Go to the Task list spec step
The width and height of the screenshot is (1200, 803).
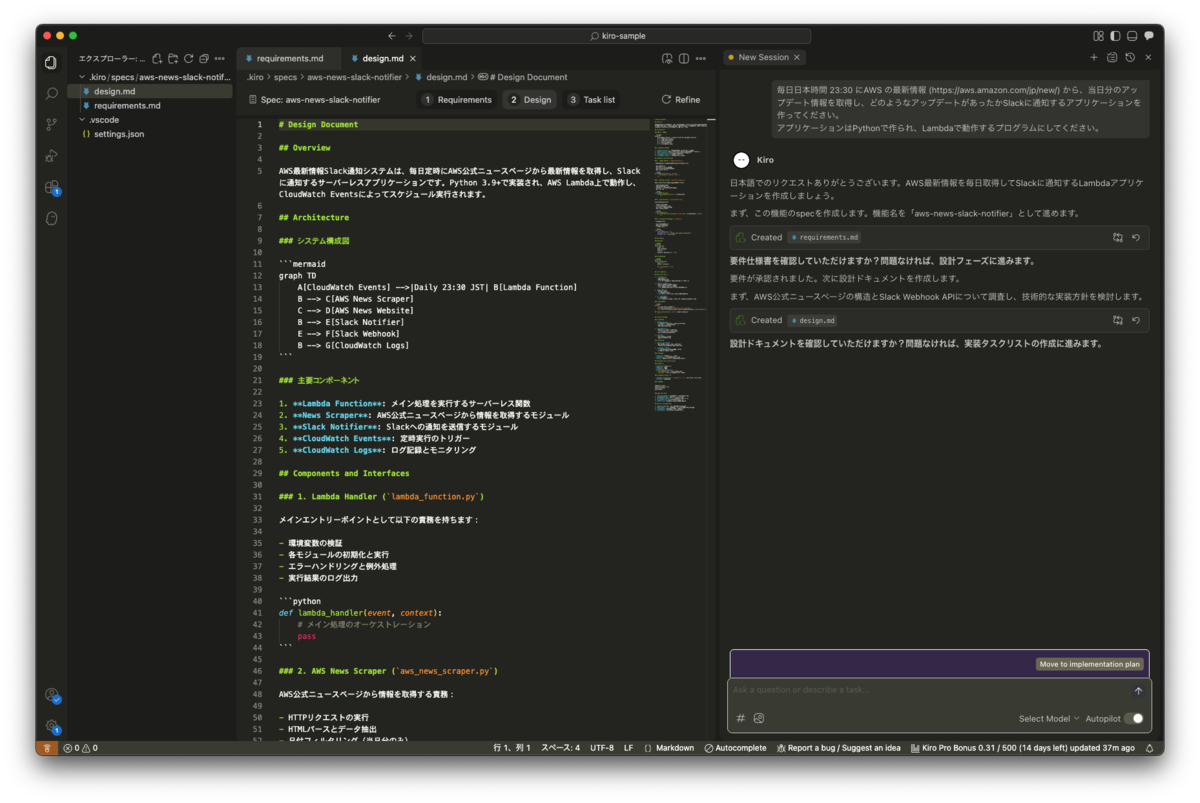592,100
